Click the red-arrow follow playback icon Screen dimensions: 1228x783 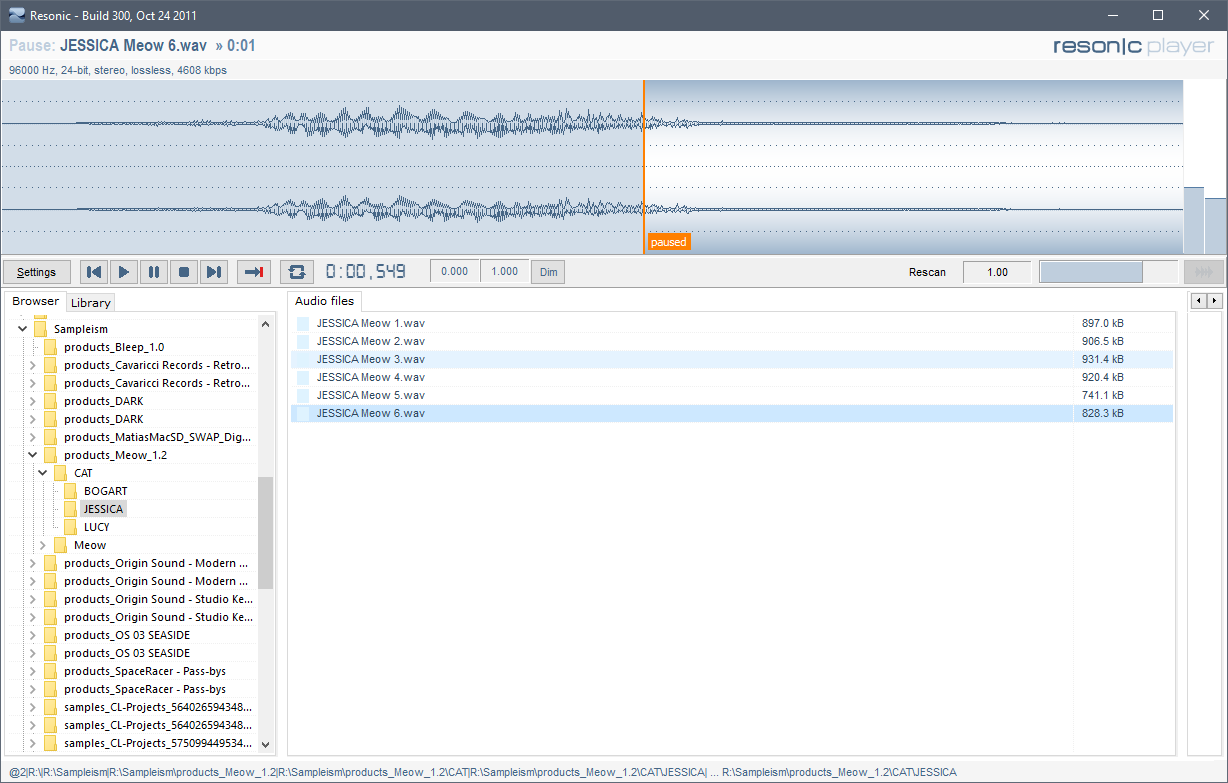(x=254, y=272)
